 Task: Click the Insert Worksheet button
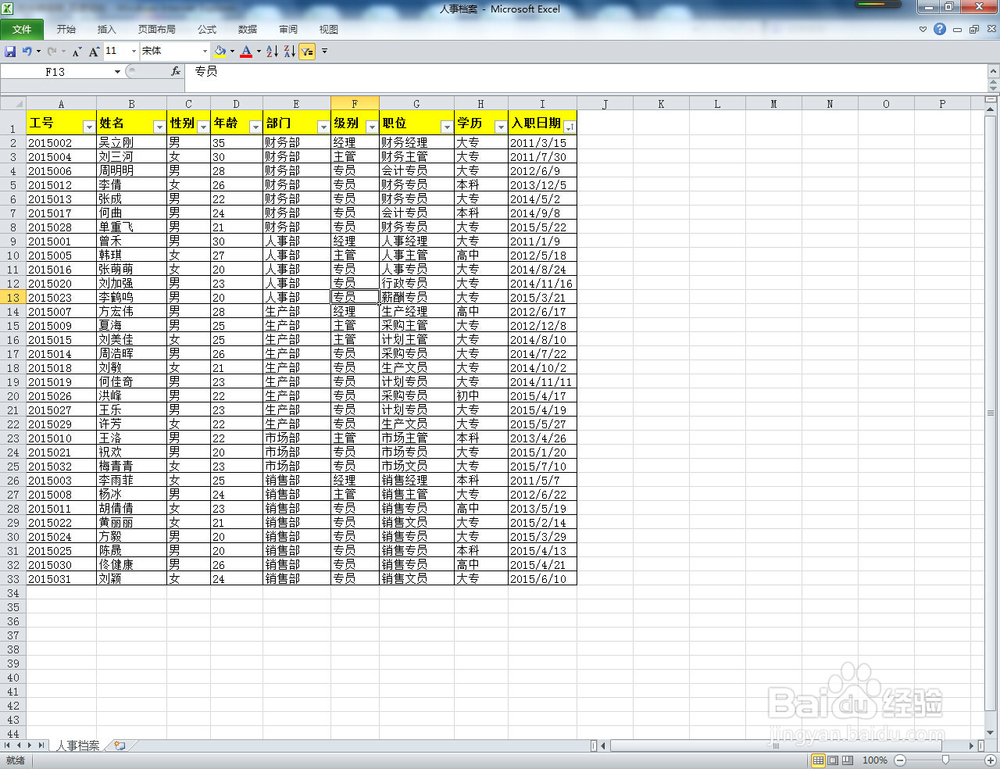[x=118, y=745]
